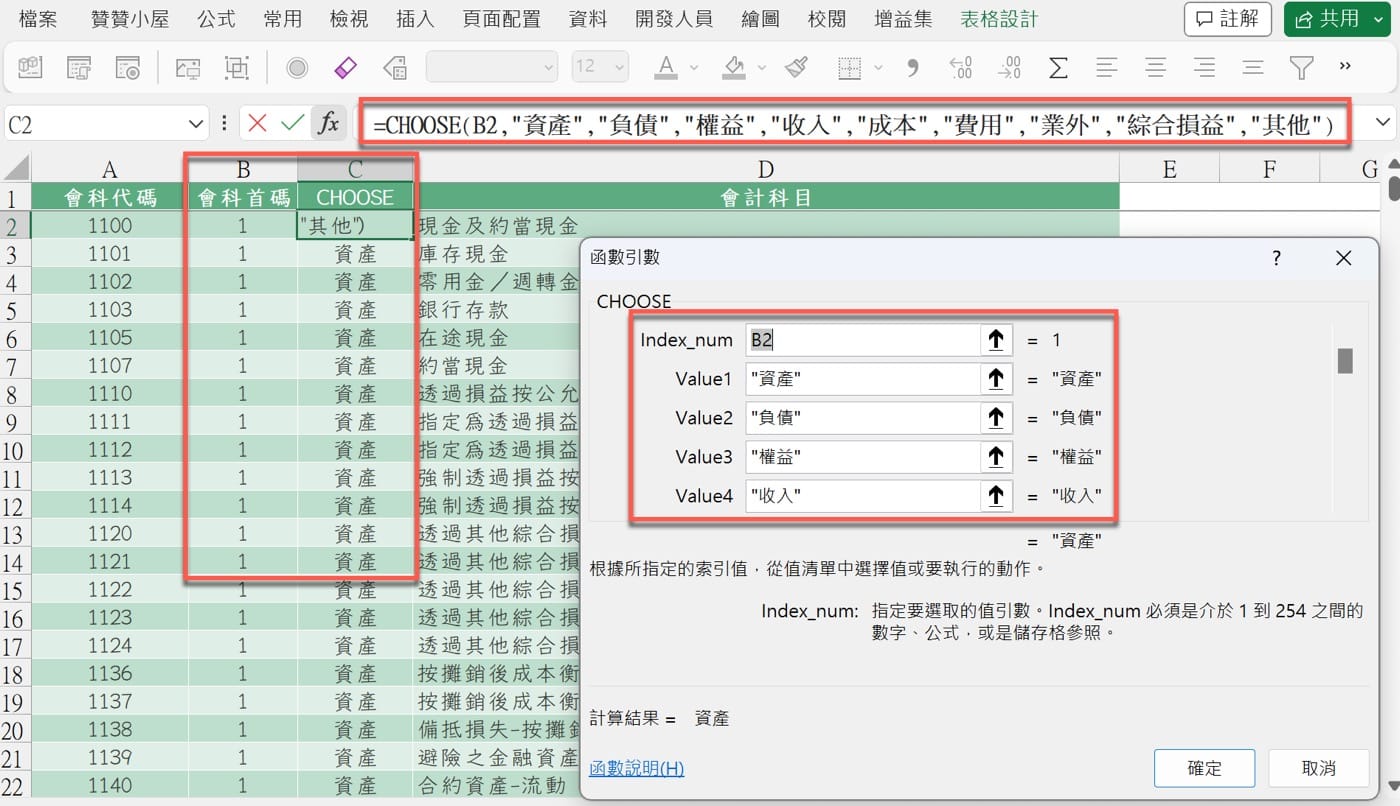Cancel formula entry with red X
Image resolution: width=1400 pixels, height=806 pixels.
pyautogui.click(x=258, y=123)
